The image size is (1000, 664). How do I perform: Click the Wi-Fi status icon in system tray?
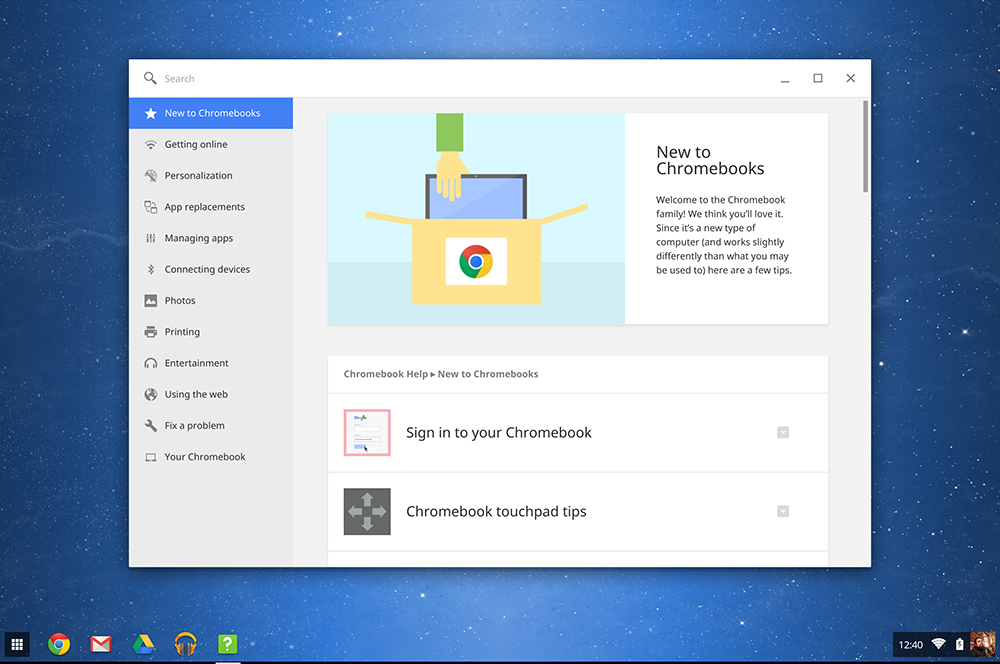[x=938, y=644]
